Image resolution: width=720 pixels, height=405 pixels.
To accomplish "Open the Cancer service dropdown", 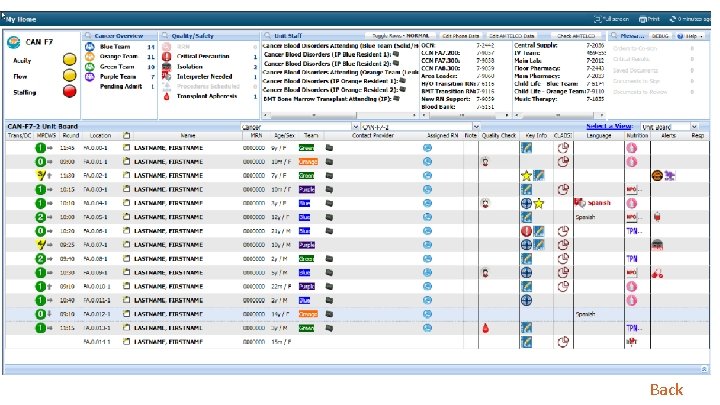I will (355, 127).
